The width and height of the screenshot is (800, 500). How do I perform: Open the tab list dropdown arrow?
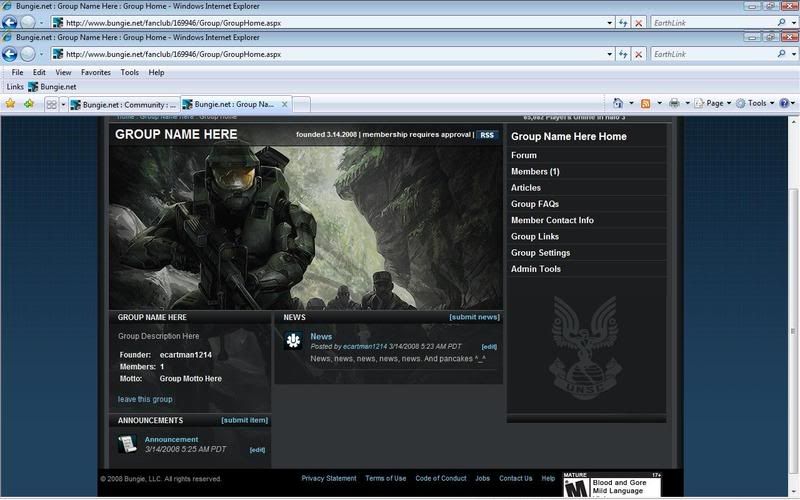pos(64,104)
